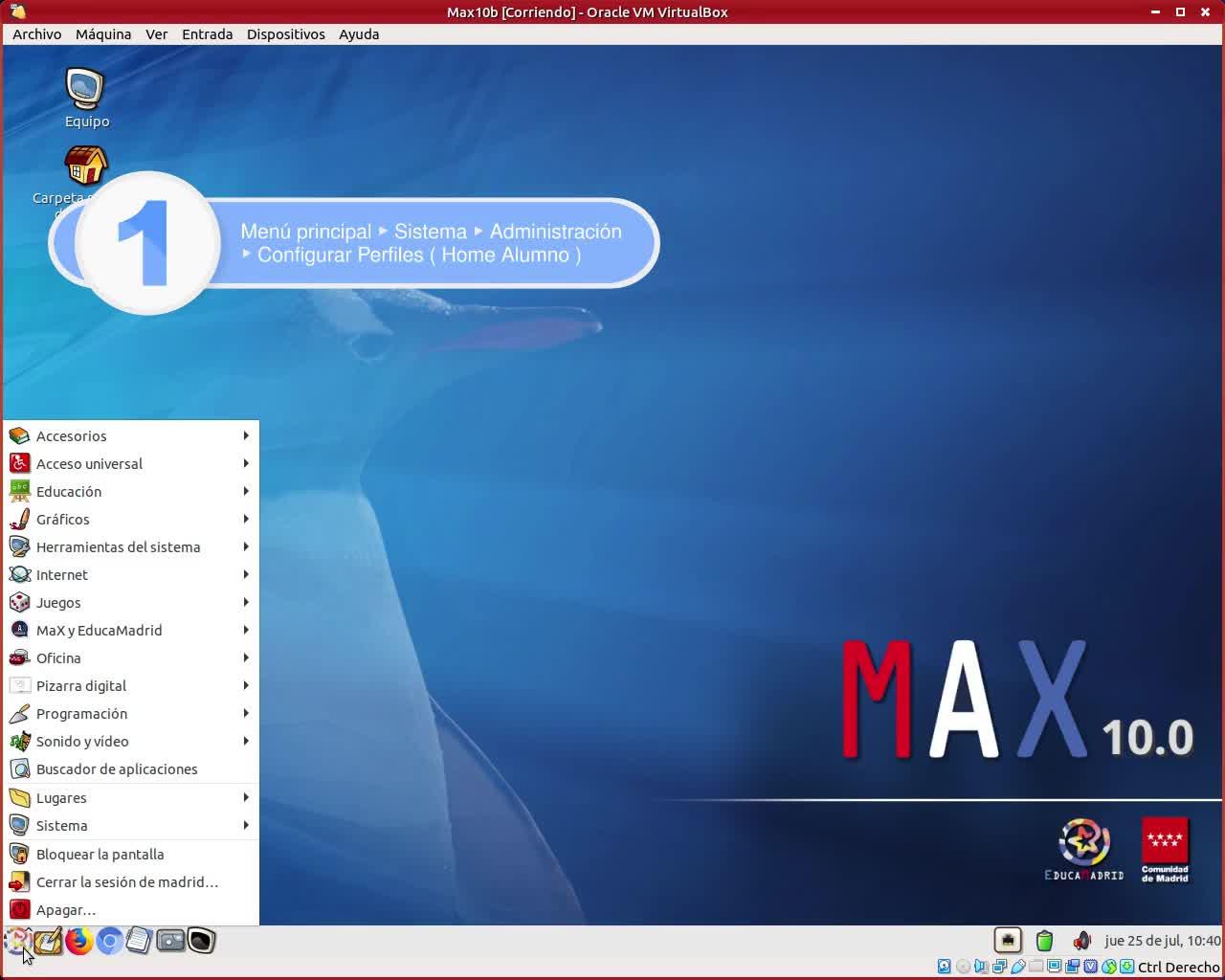Open Firefox from the bottom panel

pyautogui.click(x=78, y=941)
